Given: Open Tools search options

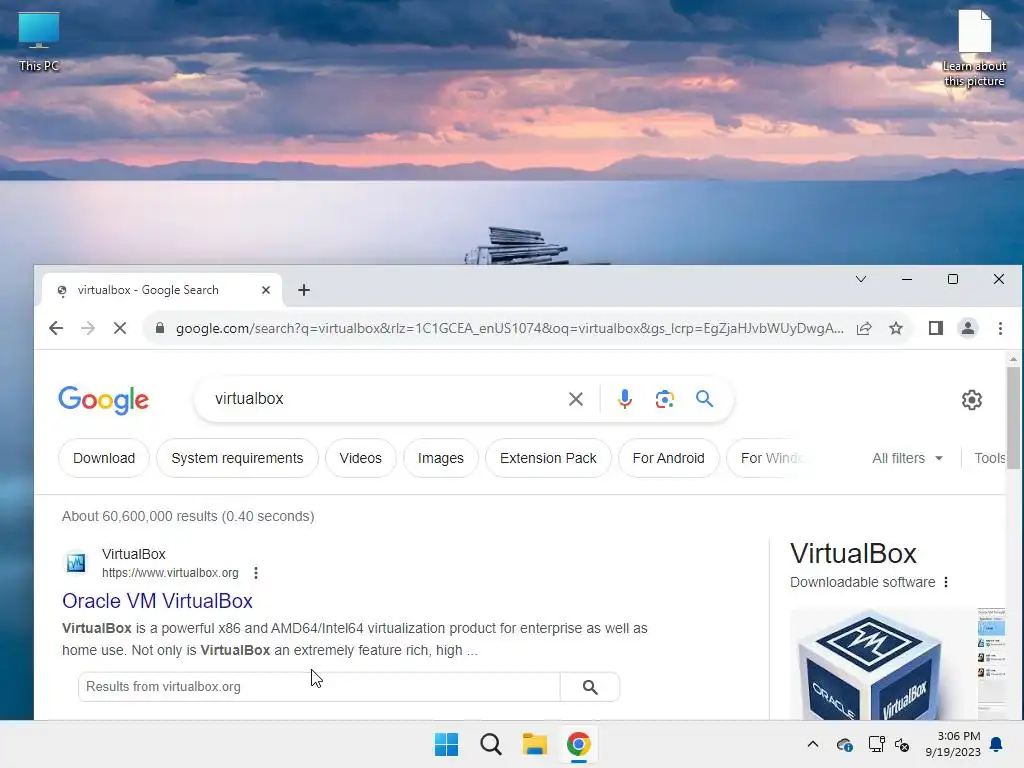Looking at the screenshot, I should click(x=989, y=458).
